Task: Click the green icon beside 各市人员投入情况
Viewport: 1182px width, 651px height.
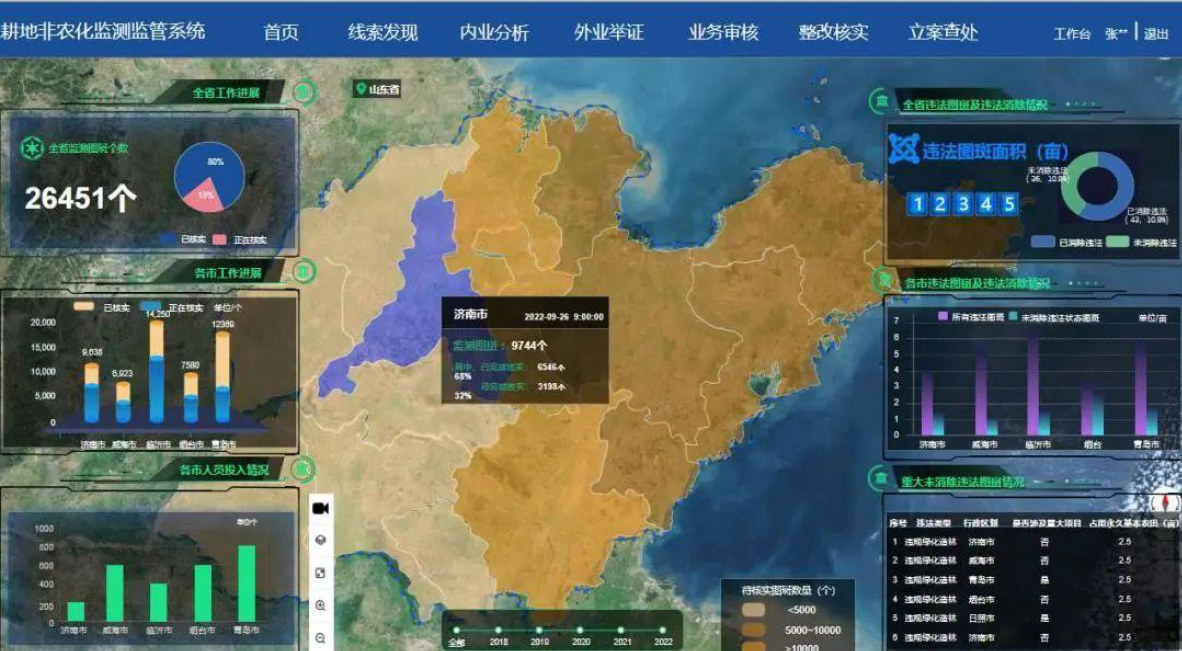Action: [x=304, y=470]
